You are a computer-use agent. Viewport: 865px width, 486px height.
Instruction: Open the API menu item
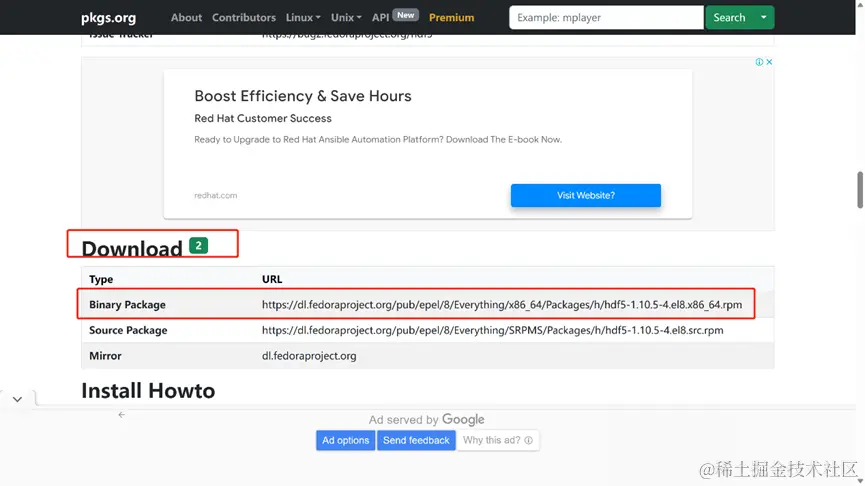380,18
